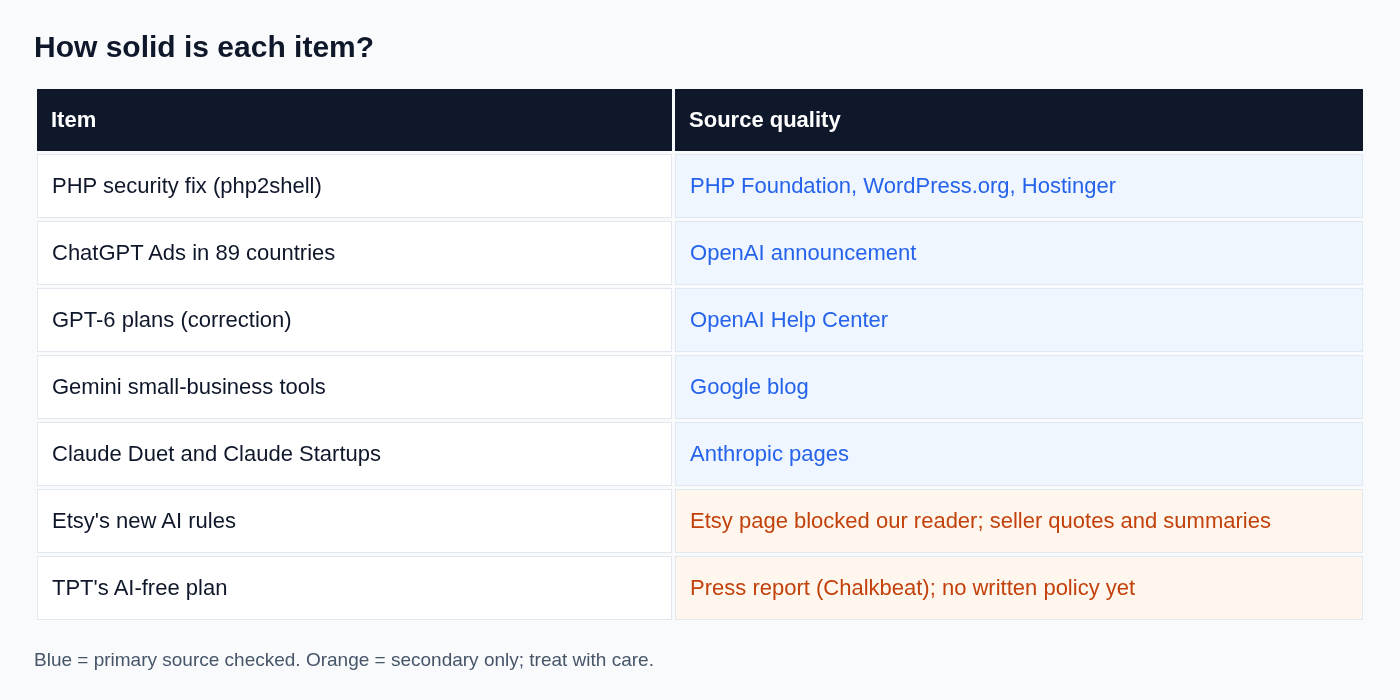Image resolution: width=1400 pixels, height=700 pixels.
Task: Select the 'TPT's AI-free plan' item
Action: coord(354,588)
